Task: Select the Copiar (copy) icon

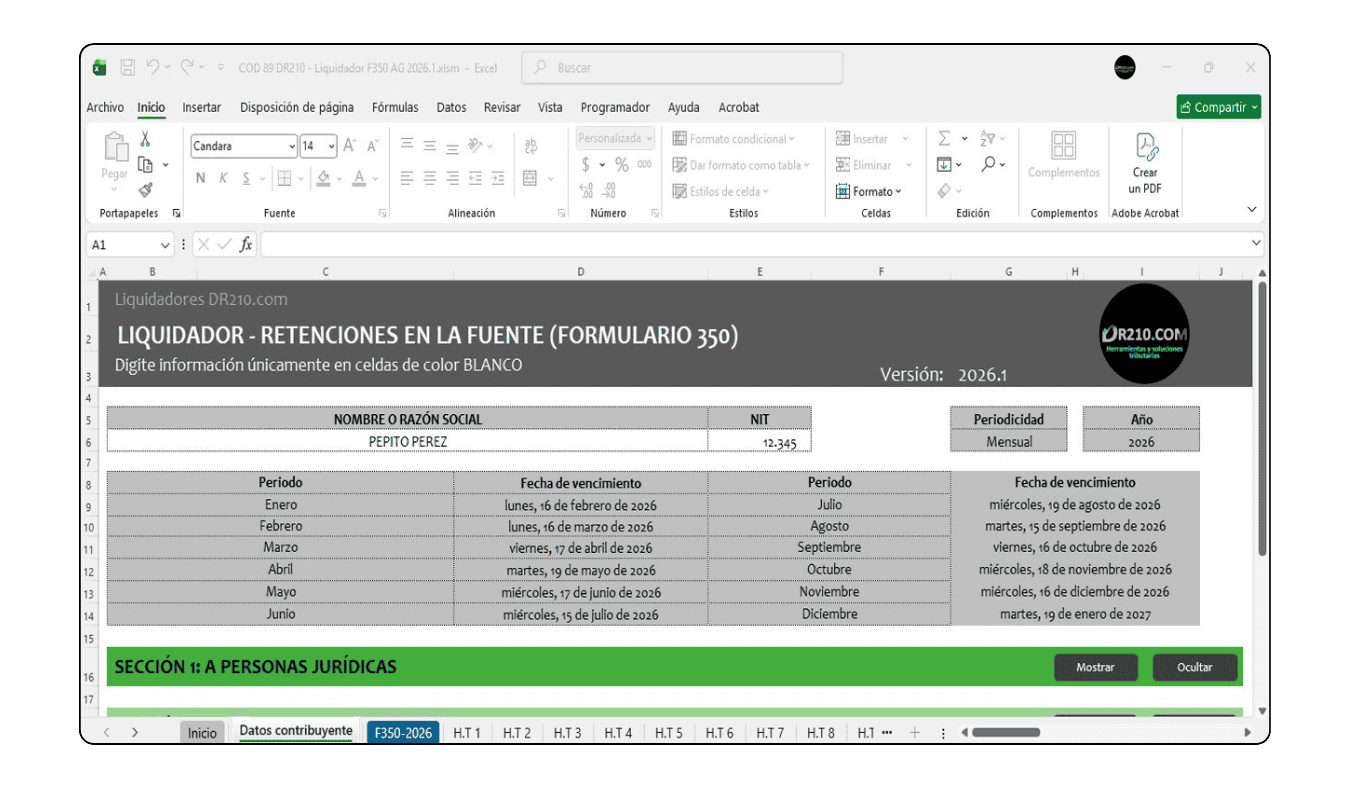Action: tap(145, 163)
